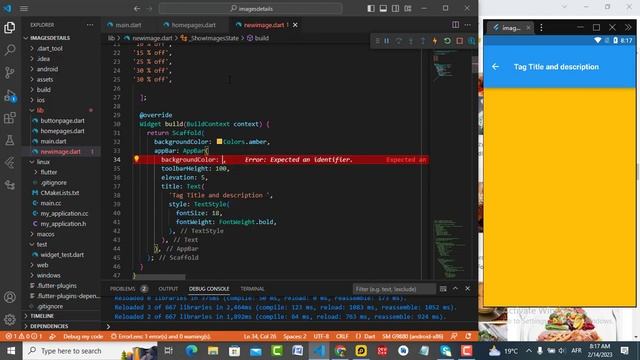Screen dimensions: 640x360
Task: Toggle the secondary side bar layout
Action: [x=396, y=9]
